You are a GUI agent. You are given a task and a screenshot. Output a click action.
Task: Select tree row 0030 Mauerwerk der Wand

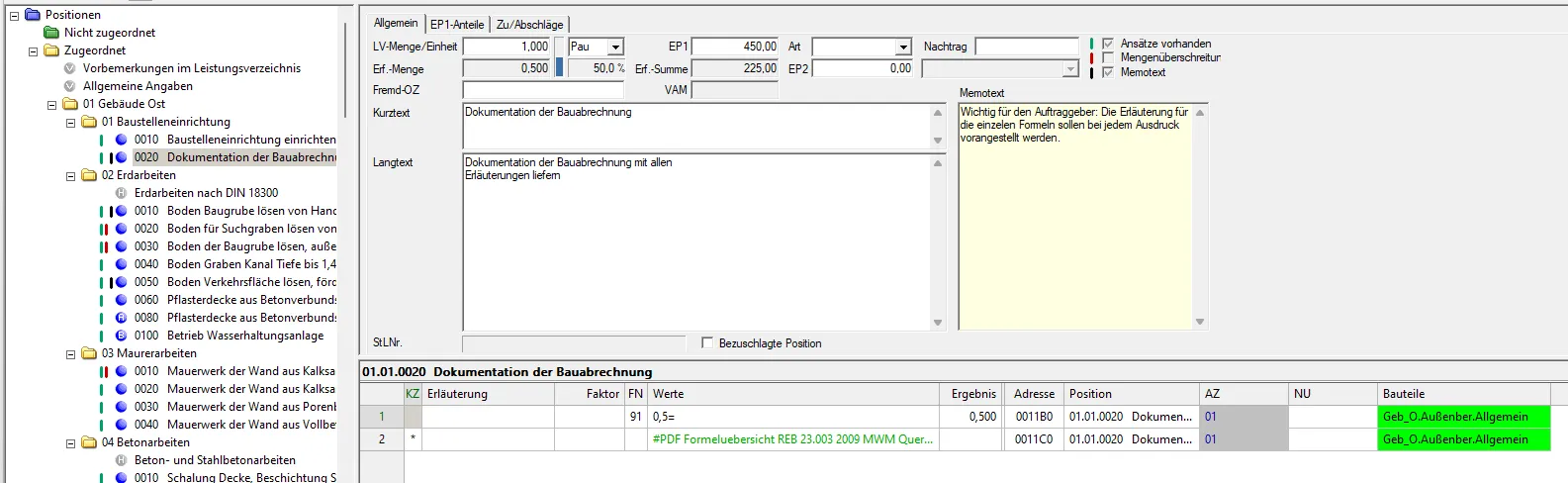click(x=234, y=407)
